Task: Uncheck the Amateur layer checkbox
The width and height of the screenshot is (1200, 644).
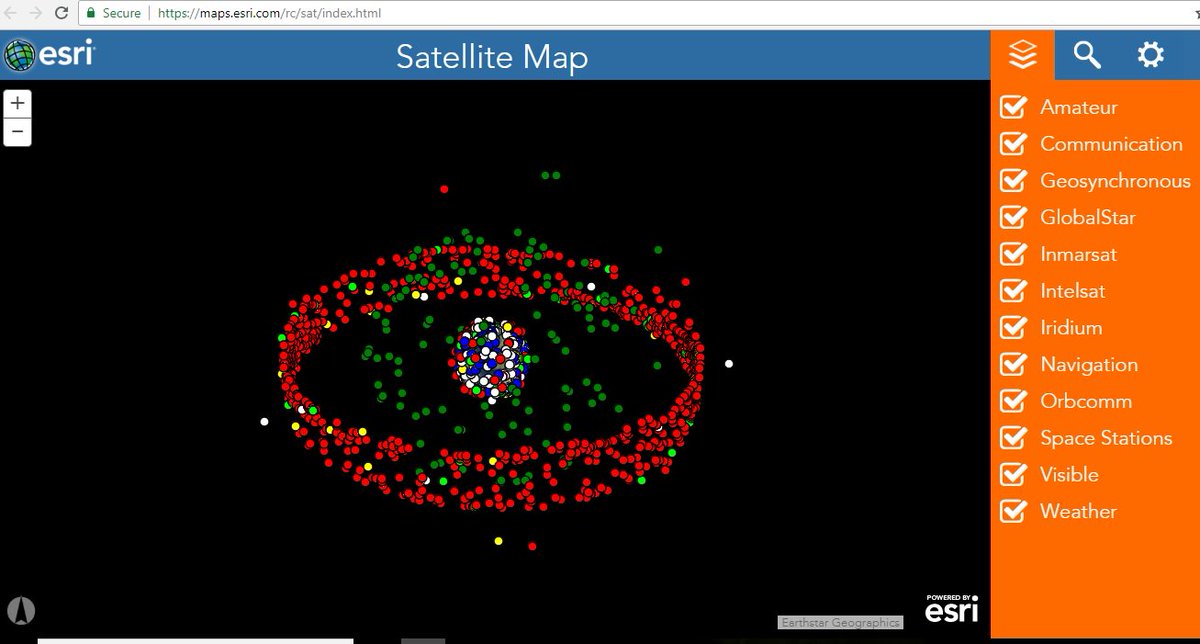Action: click(1013, 107)
